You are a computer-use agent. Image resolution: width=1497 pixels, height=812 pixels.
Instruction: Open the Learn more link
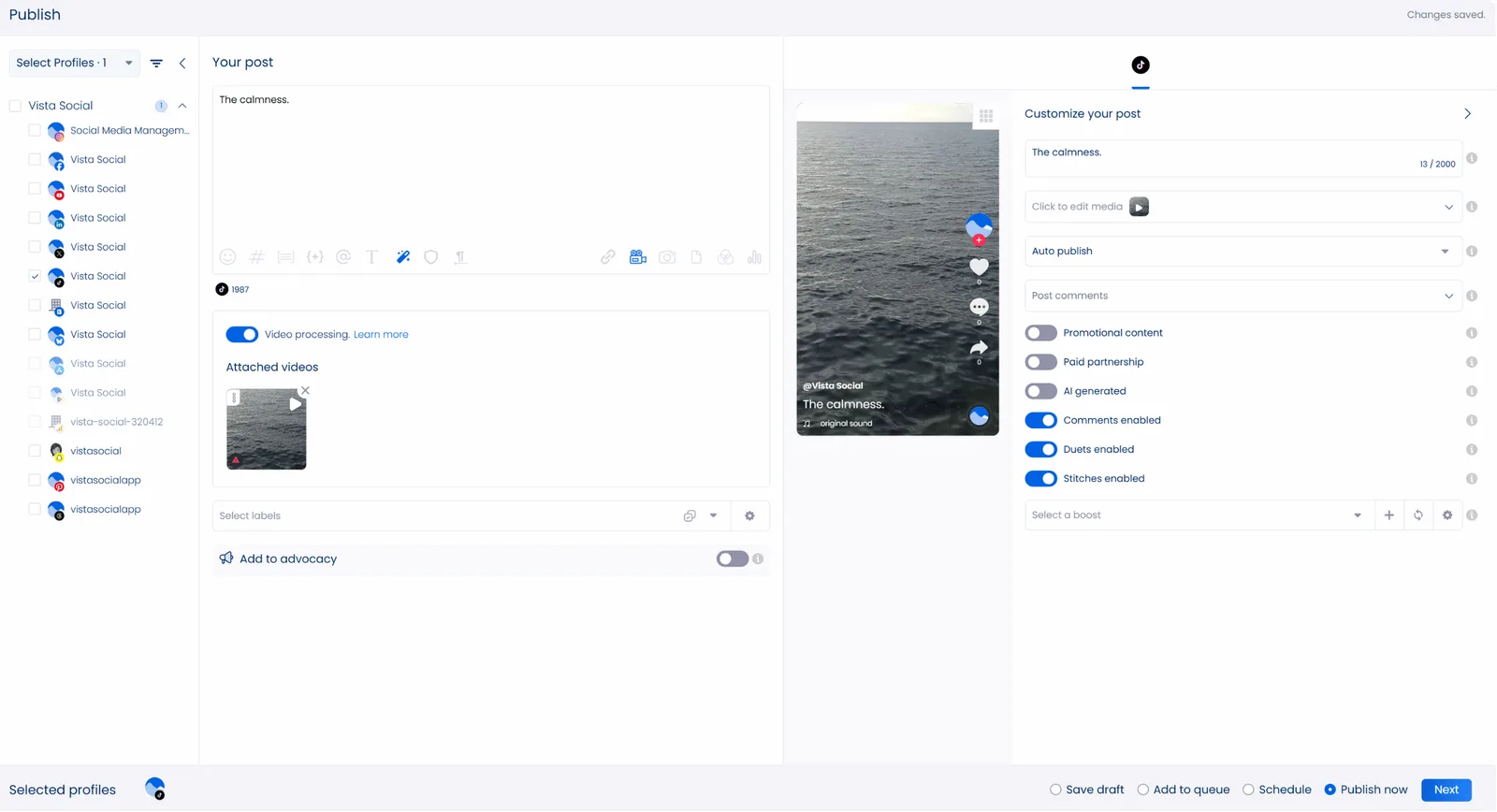tap(381, 335)
